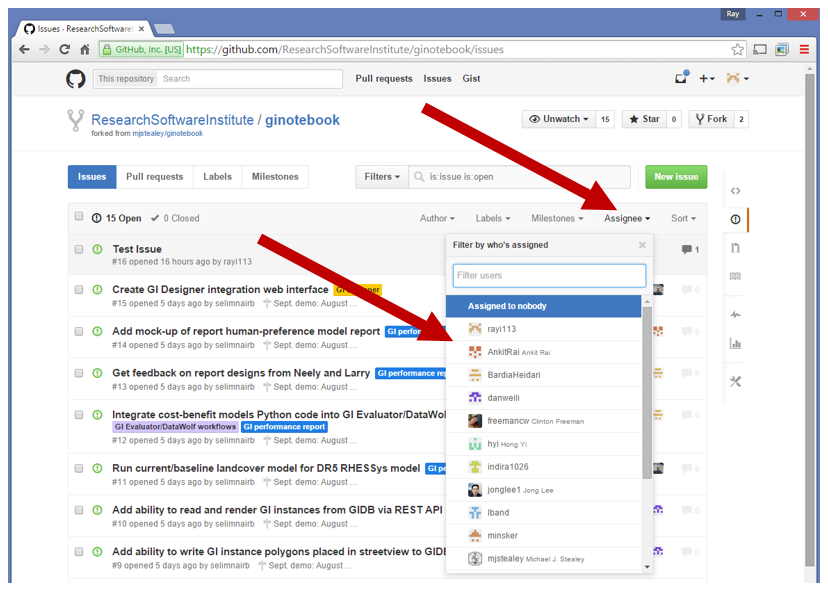Check the Get feedback on report designs checkbox
The width and height of the screenshot is (828, 589).
click(x=79, y=373)
